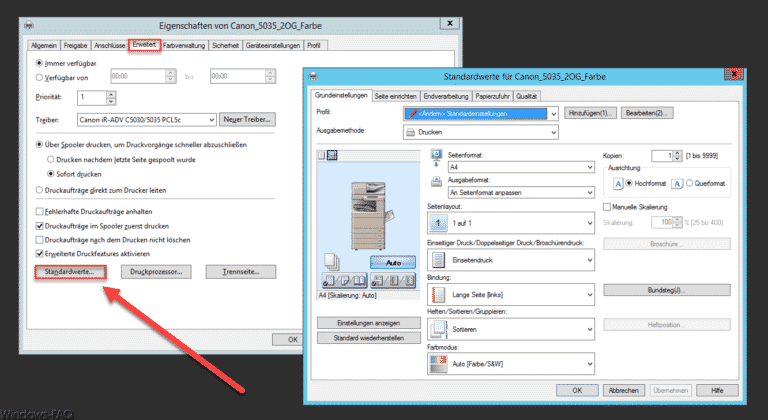The height and width of the screenshot is (420, 768).
Task: Click the duplex/booklet quick-setting icons
Action: pyautogui.click(x=343, y=281)
